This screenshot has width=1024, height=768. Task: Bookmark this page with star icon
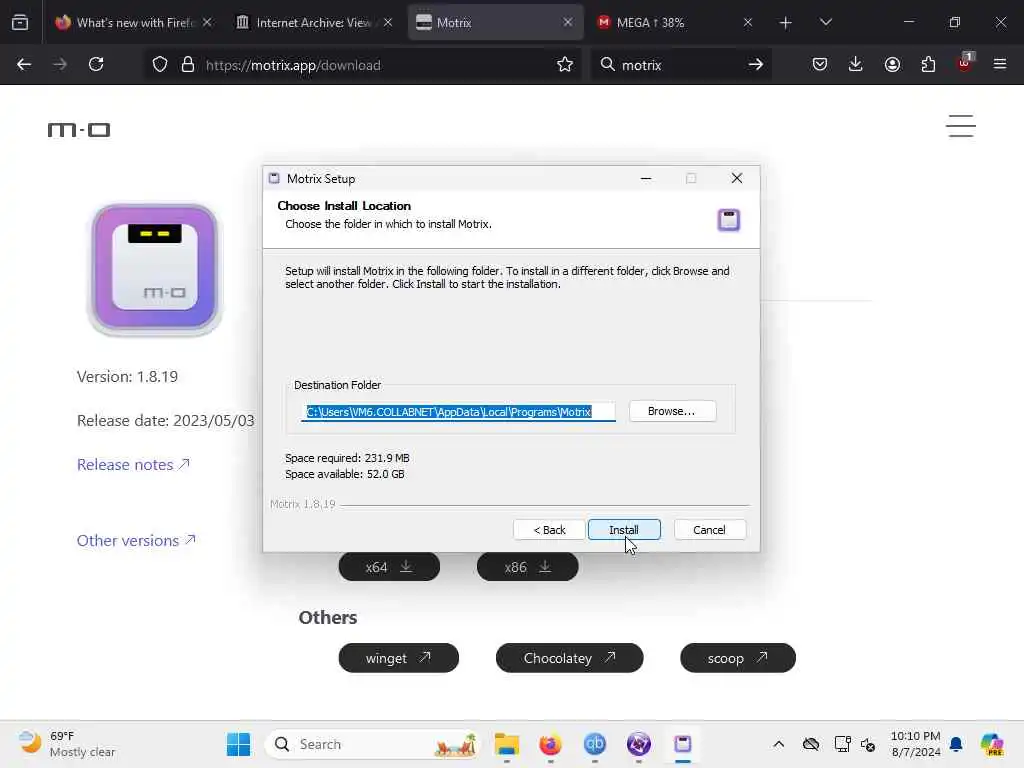coord(565,64)
